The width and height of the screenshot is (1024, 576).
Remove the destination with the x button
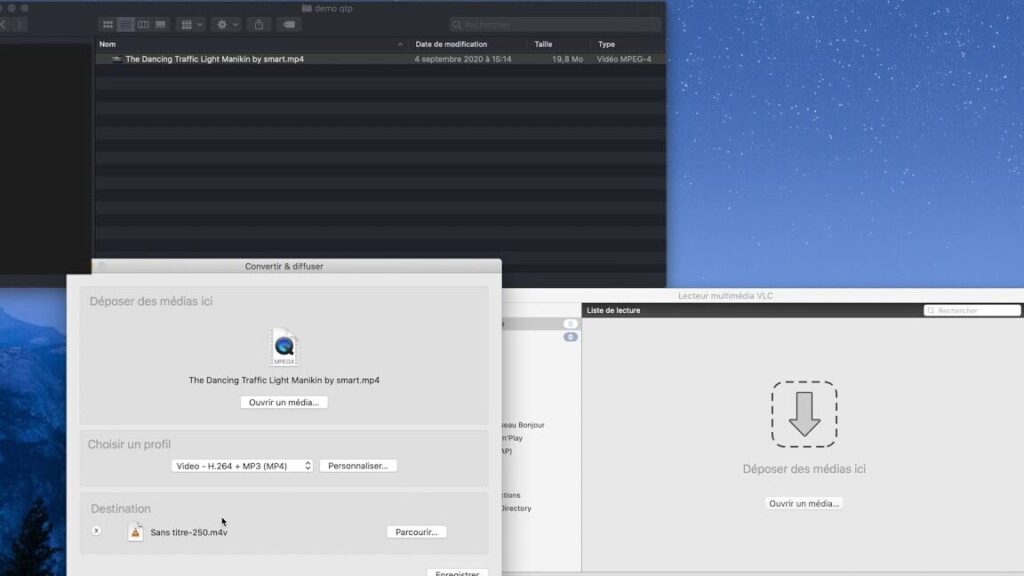[x=97, y=531]
